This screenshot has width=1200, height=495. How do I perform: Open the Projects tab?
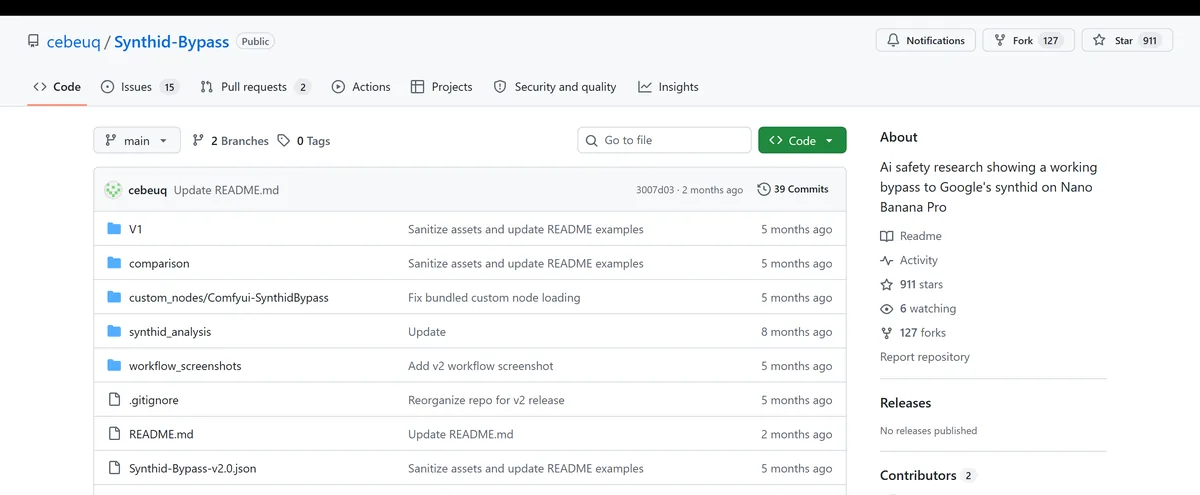[441, 87]
